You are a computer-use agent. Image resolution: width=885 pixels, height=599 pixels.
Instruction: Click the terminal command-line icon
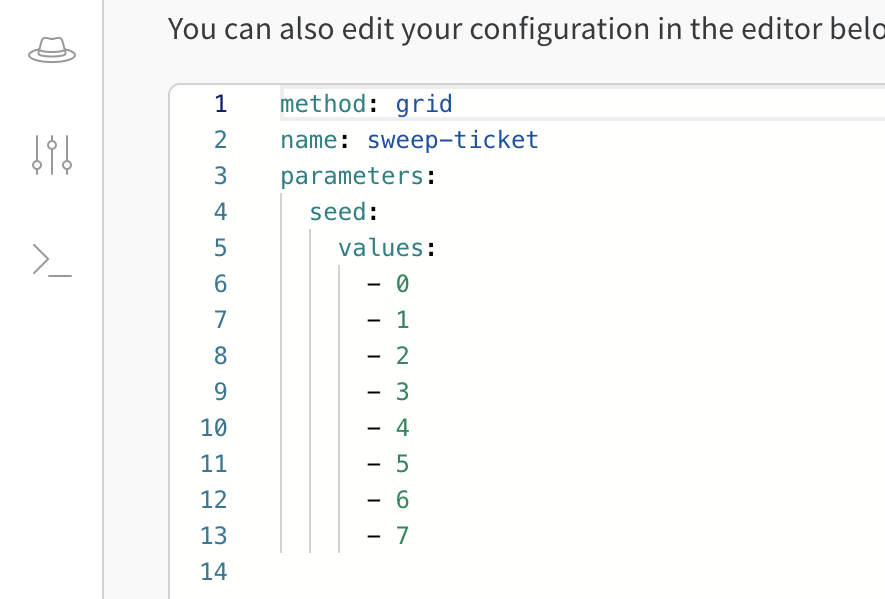click(x=50, y=259)
